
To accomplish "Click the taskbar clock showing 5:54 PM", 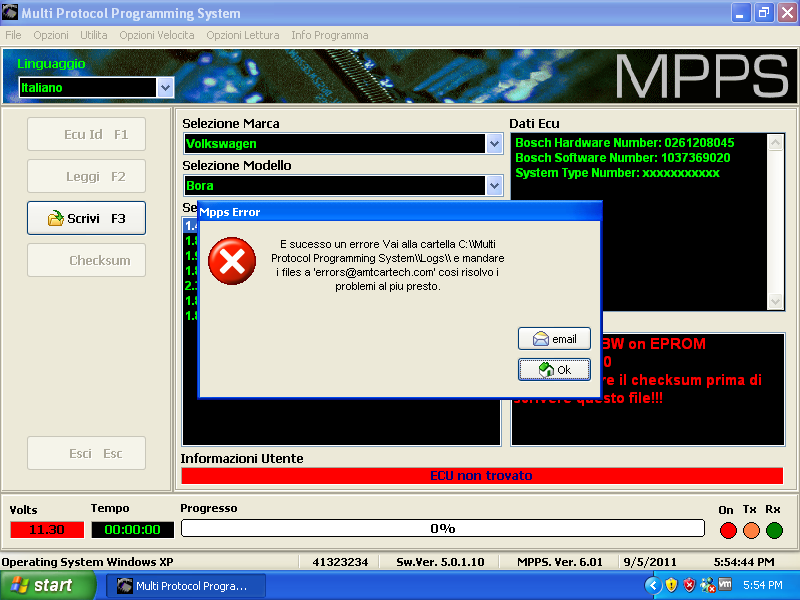I will tap(762, 585).
